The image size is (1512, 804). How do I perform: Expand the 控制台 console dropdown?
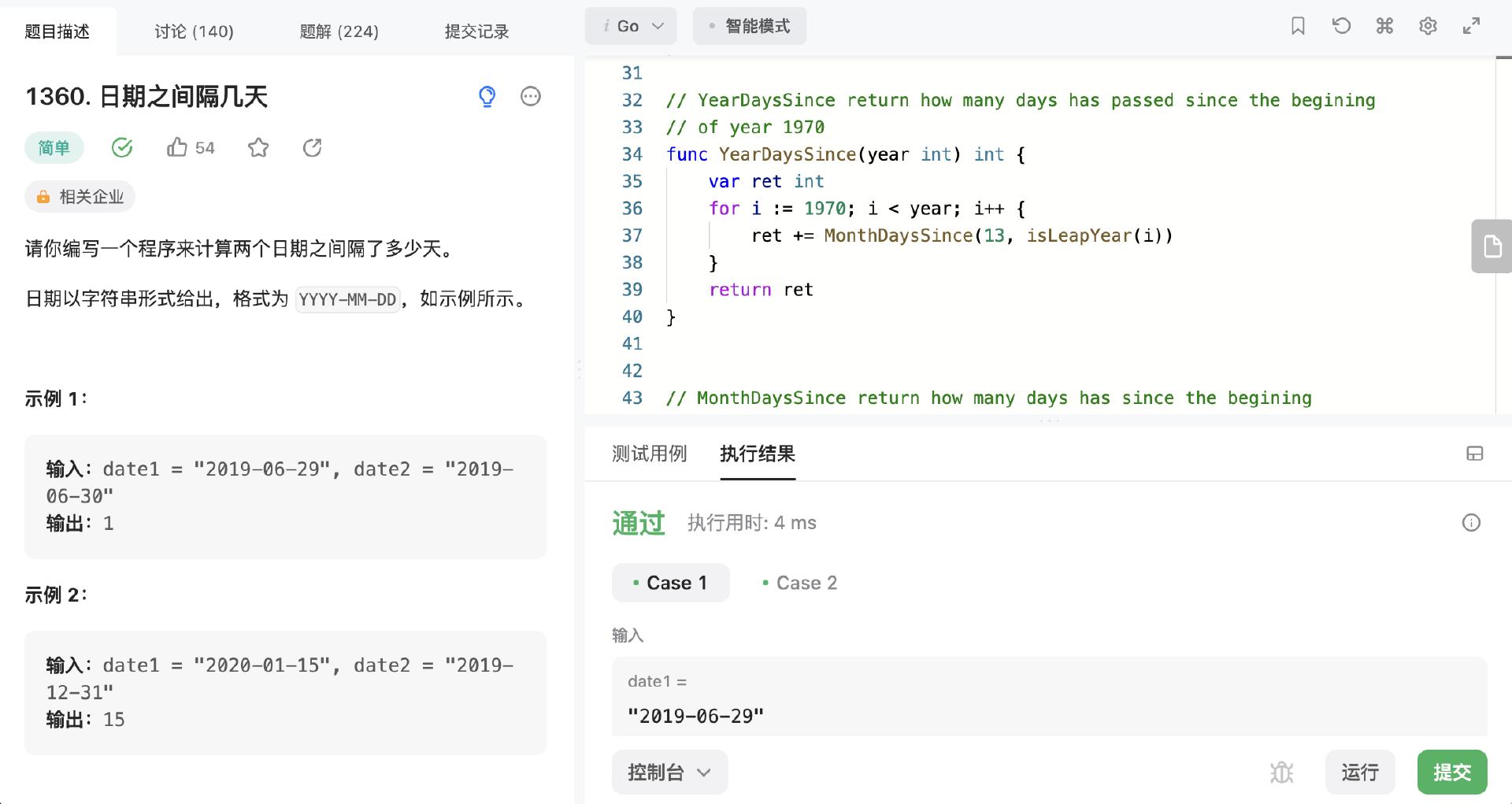(669, 772)
